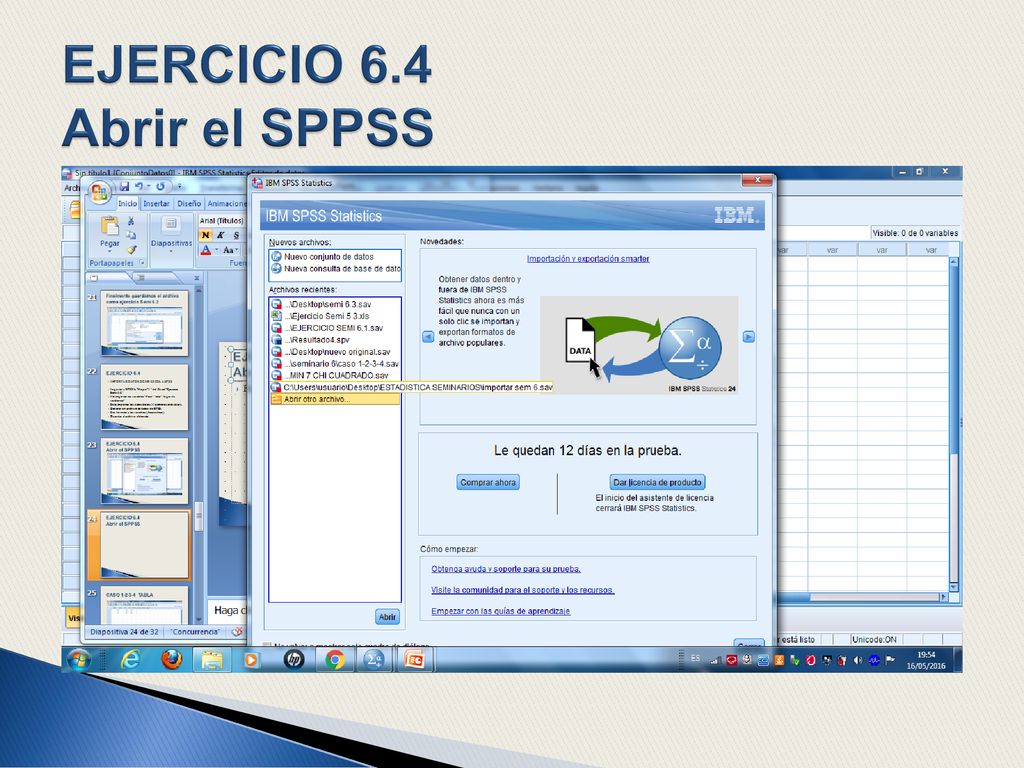This screenshot has width=1024, height=768.
Task: Open the Animaciones ribbon tab
Action: pos(227,204)
